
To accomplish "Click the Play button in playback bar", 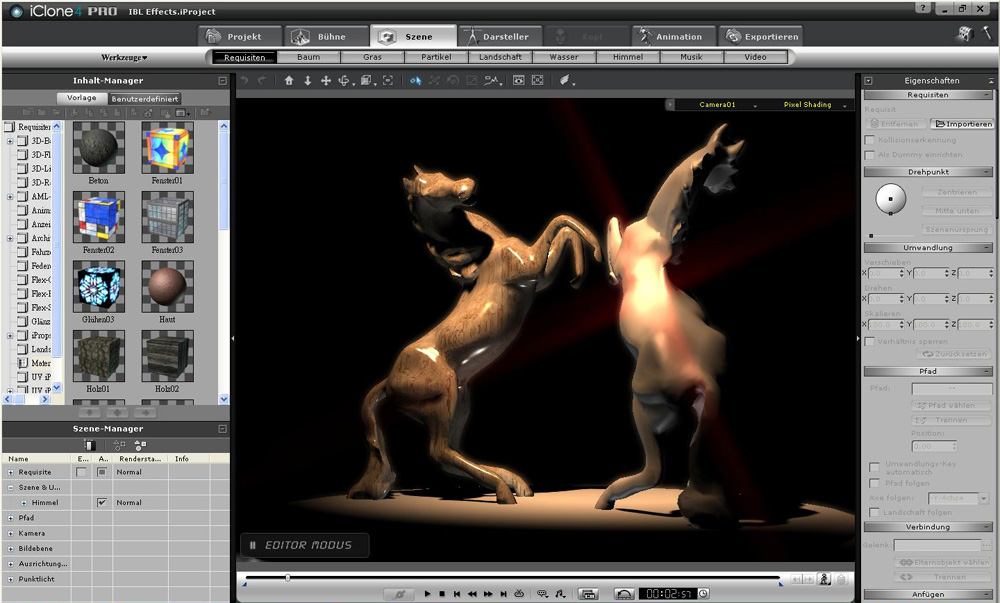I will [427, 593].
